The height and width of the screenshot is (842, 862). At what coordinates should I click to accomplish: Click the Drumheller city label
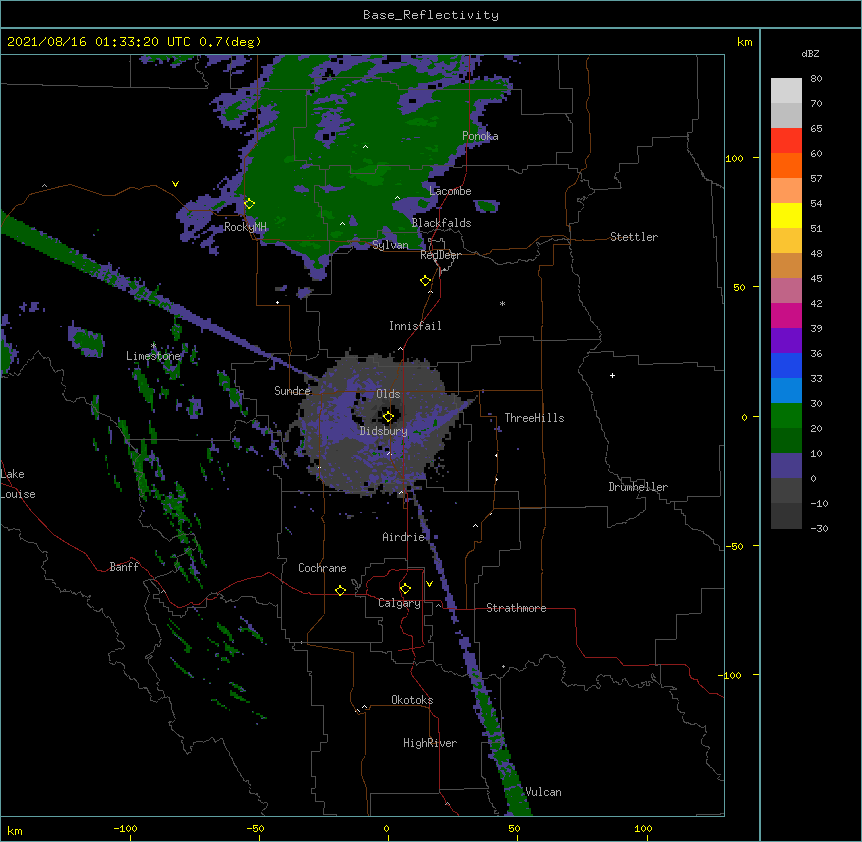pyautogui.click(x=638, y=487)
